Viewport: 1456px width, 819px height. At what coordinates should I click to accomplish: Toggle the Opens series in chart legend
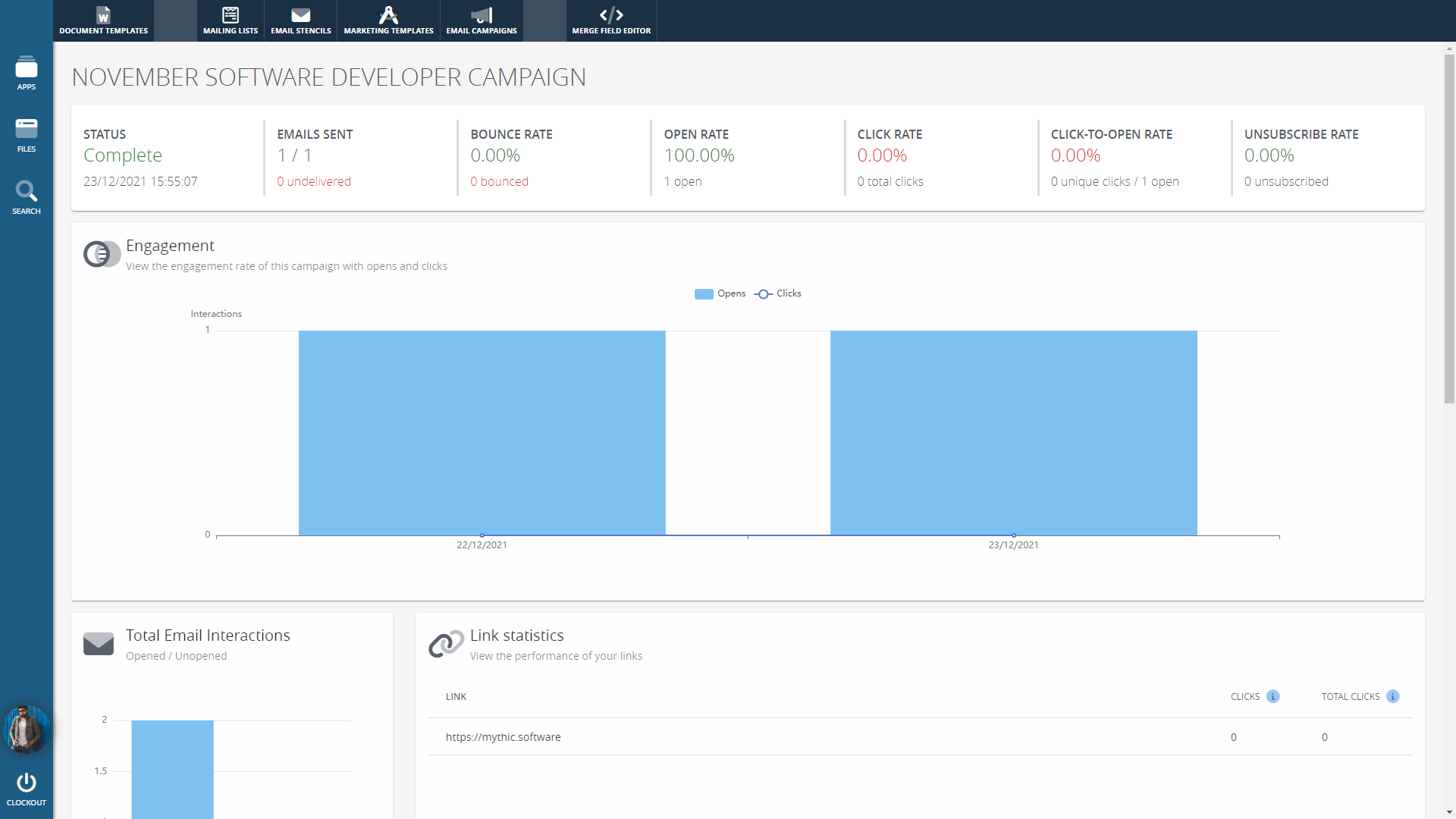(720, 293)
